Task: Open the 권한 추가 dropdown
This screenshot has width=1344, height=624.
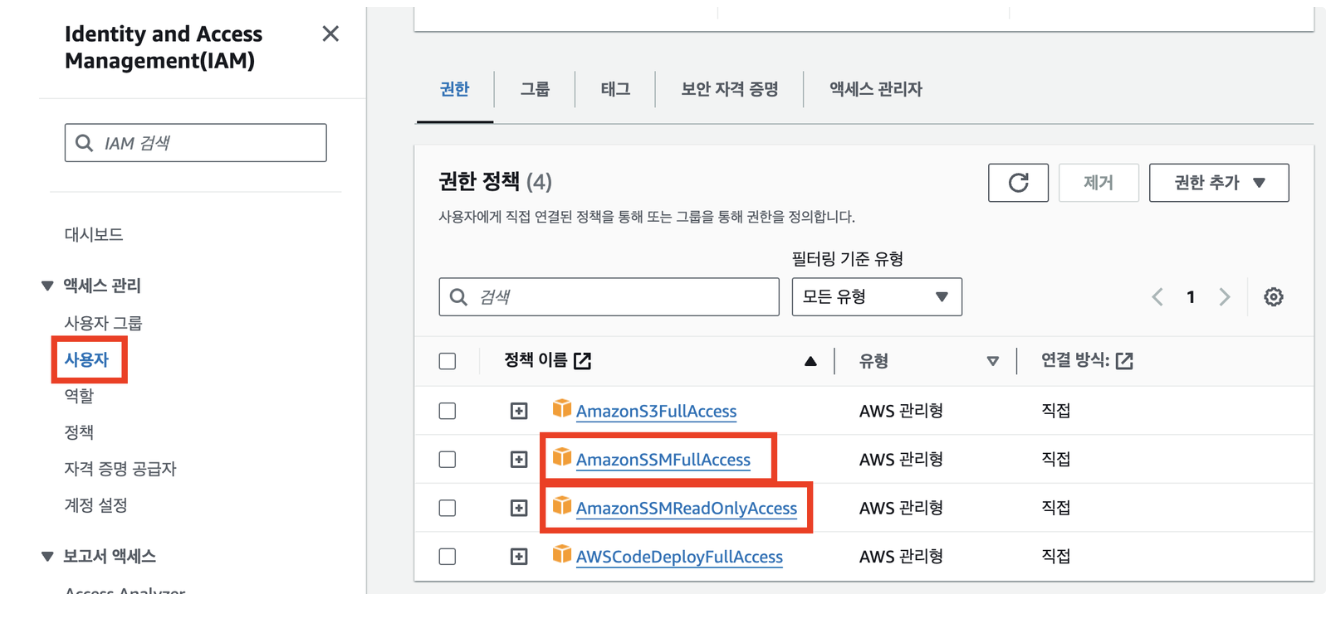Action: [x=1219, y=183]
